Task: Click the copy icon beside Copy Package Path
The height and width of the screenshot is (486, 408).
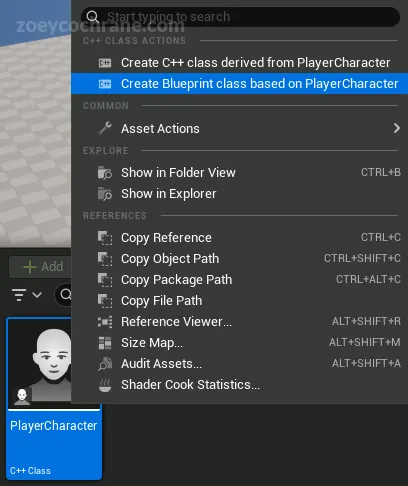Action: pyautogui.click(x=105, y=280)
